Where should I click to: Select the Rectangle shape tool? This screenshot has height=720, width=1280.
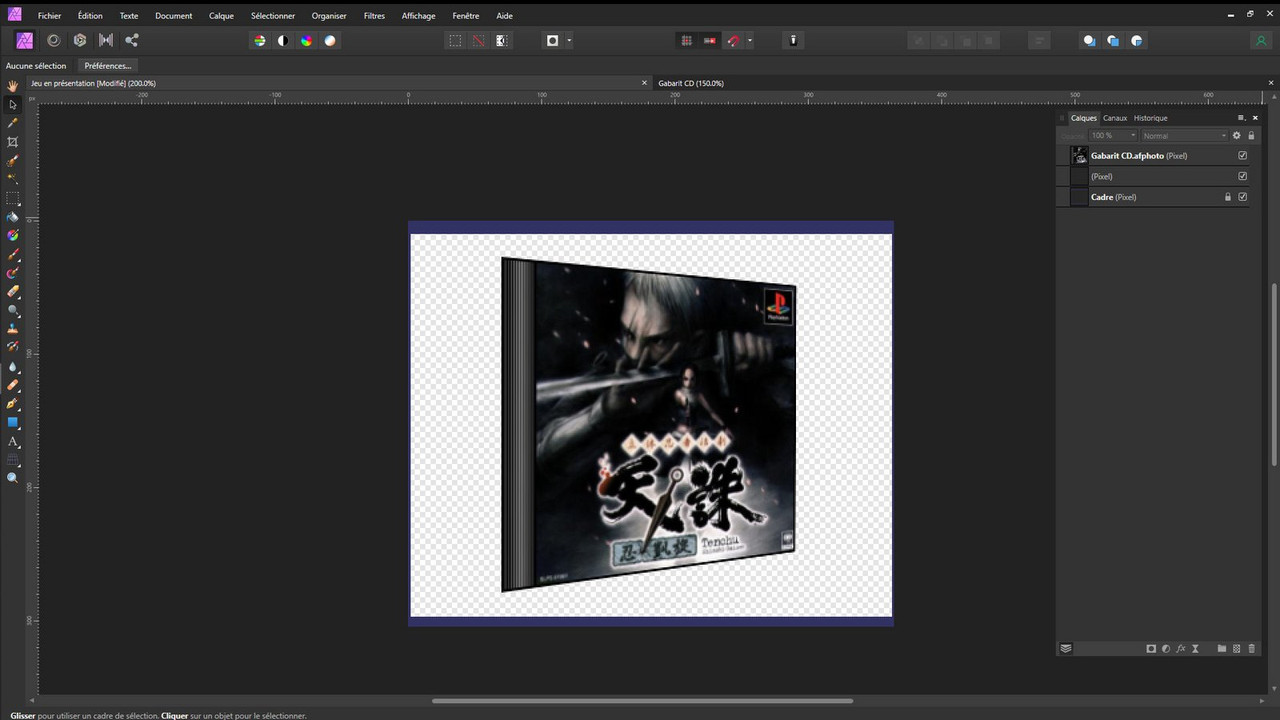[x=13, y=423]
